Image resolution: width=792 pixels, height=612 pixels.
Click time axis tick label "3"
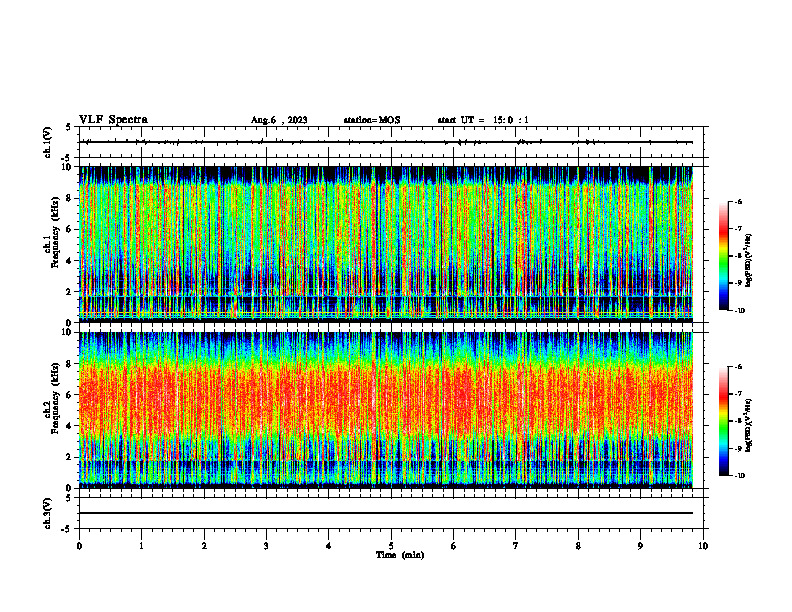[266, 546]
